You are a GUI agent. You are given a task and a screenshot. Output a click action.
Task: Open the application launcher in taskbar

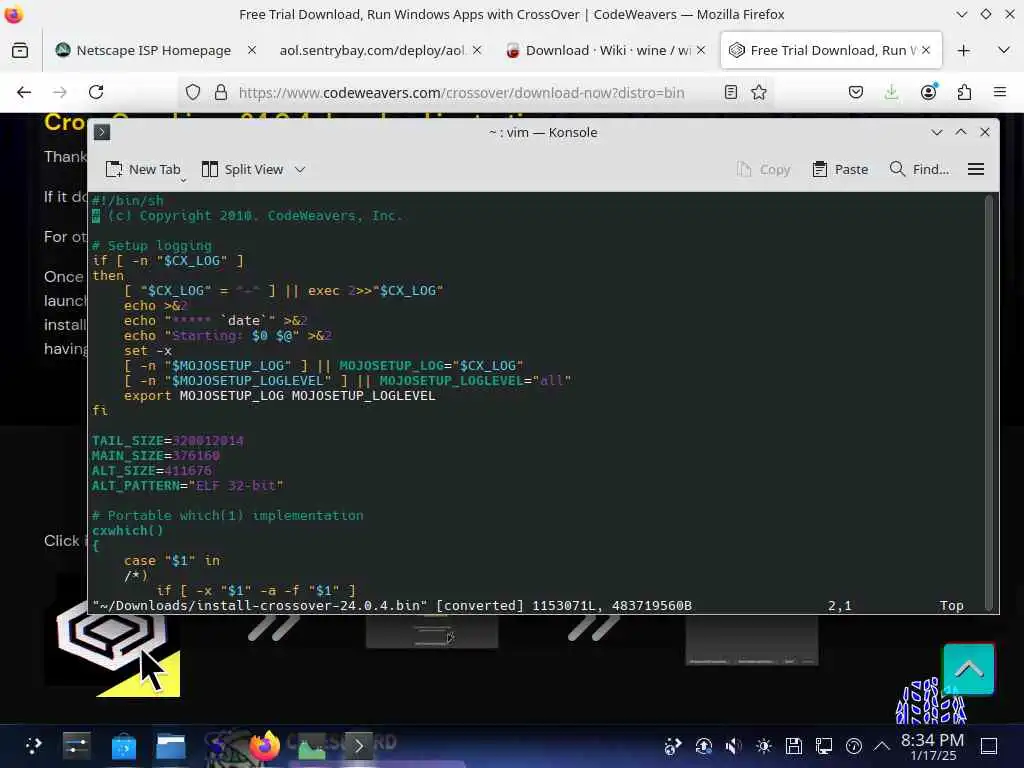33,746
